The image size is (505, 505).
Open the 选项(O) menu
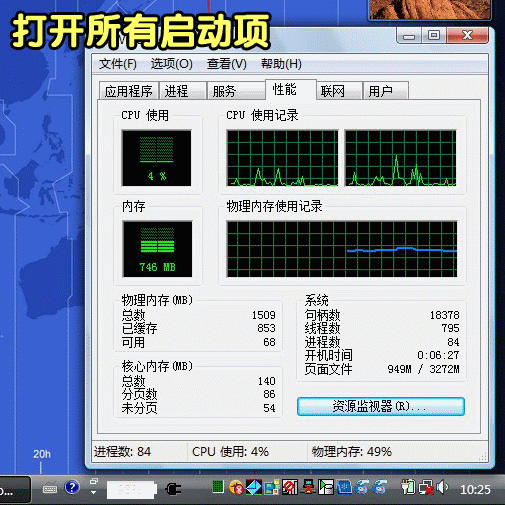click(x=171, y=64)
